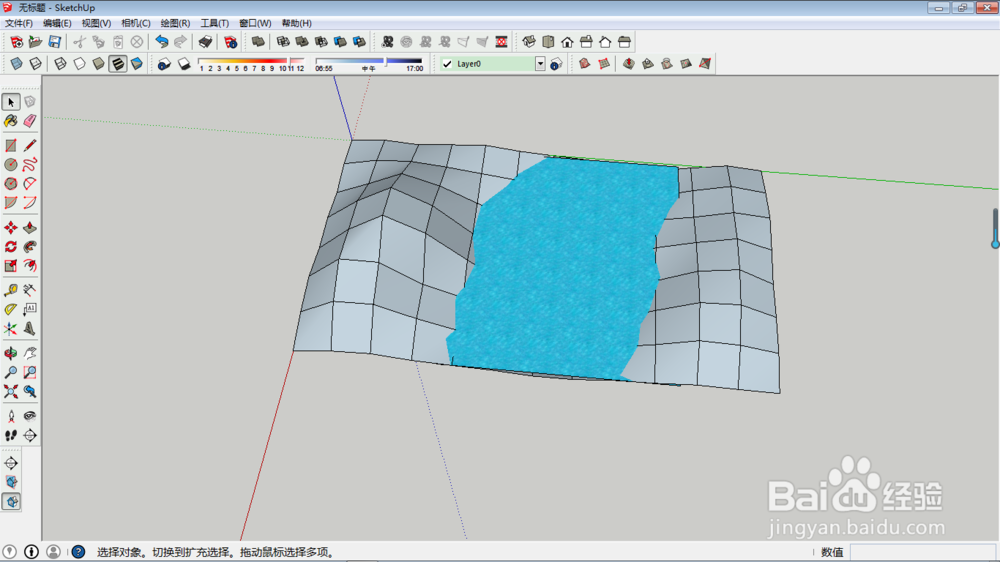Select the Sandbox Smoove tool
1000x562 pixels.
(x=629, y=64)
